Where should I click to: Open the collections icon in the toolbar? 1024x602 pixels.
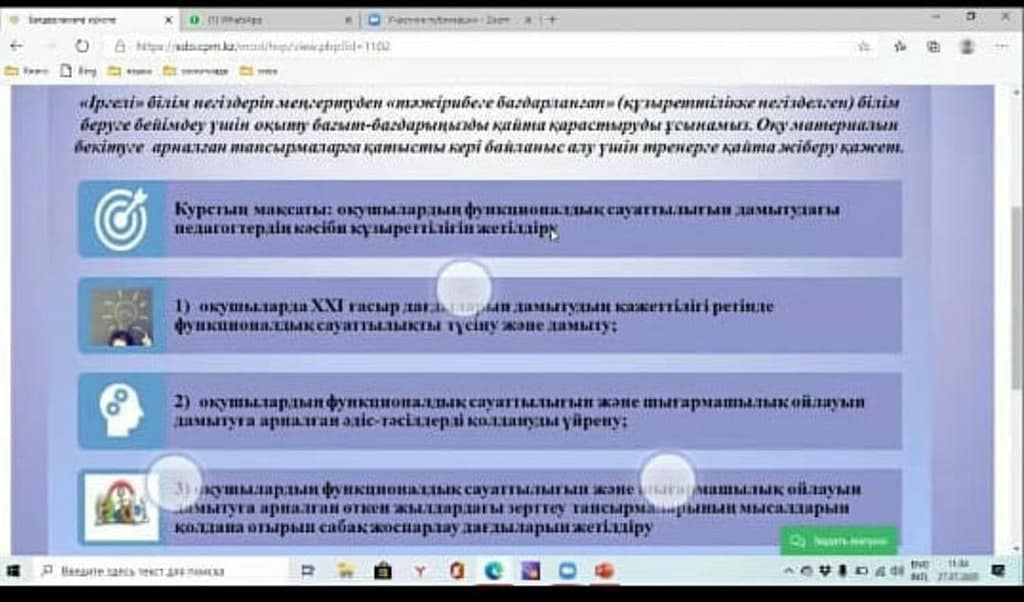(x=933, y=46)
